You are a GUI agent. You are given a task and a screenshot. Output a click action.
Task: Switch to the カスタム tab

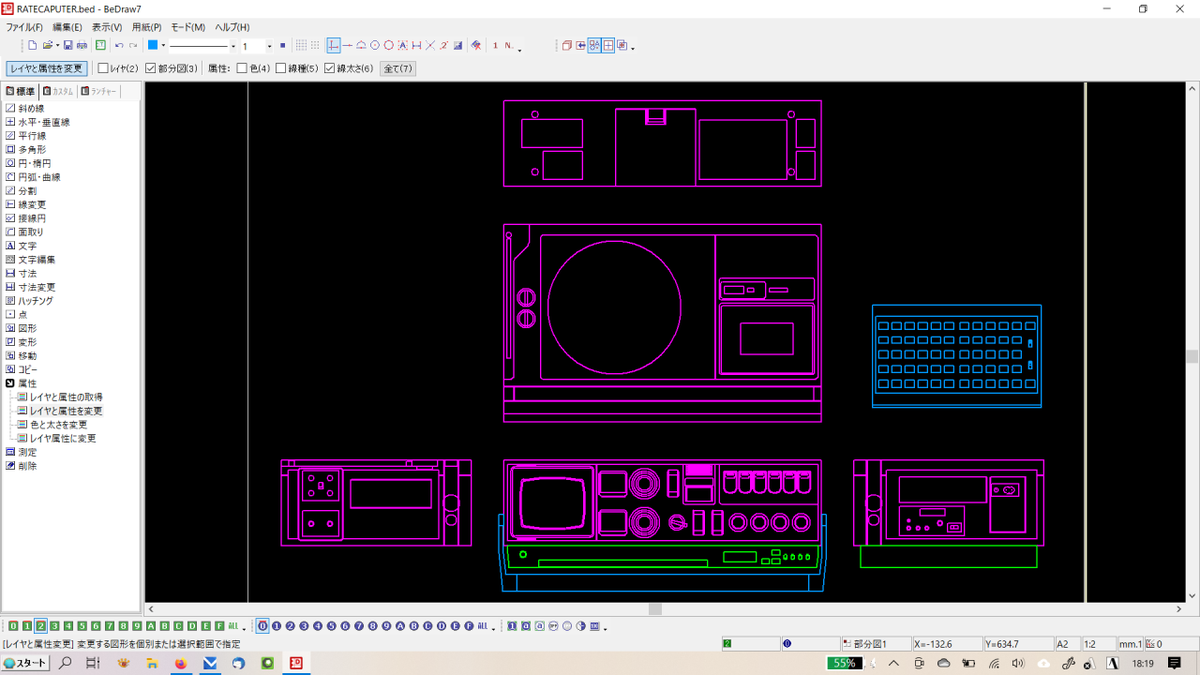(59, 91)
